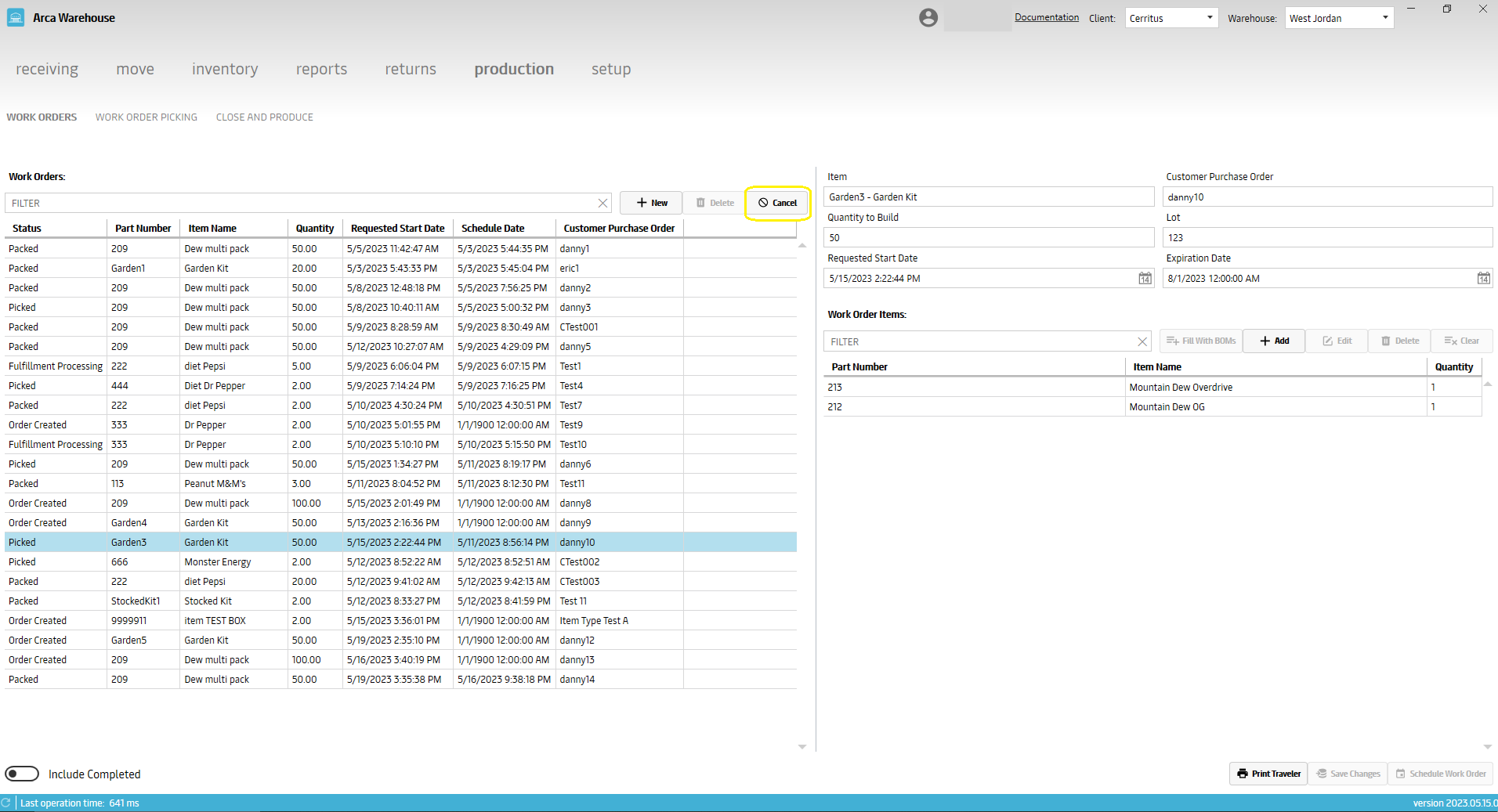Open calendar picker for Expiration Date

coord(1483,279)
